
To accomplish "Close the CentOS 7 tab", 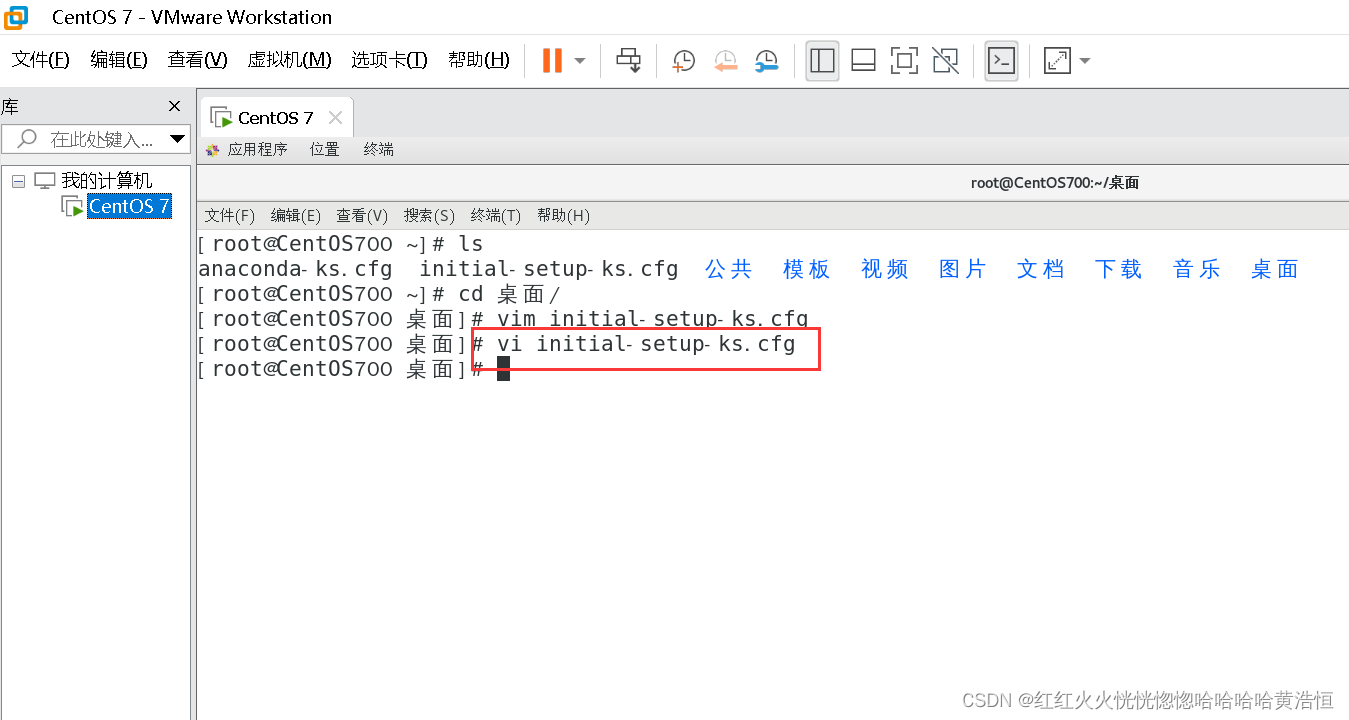I will (335, 118).
